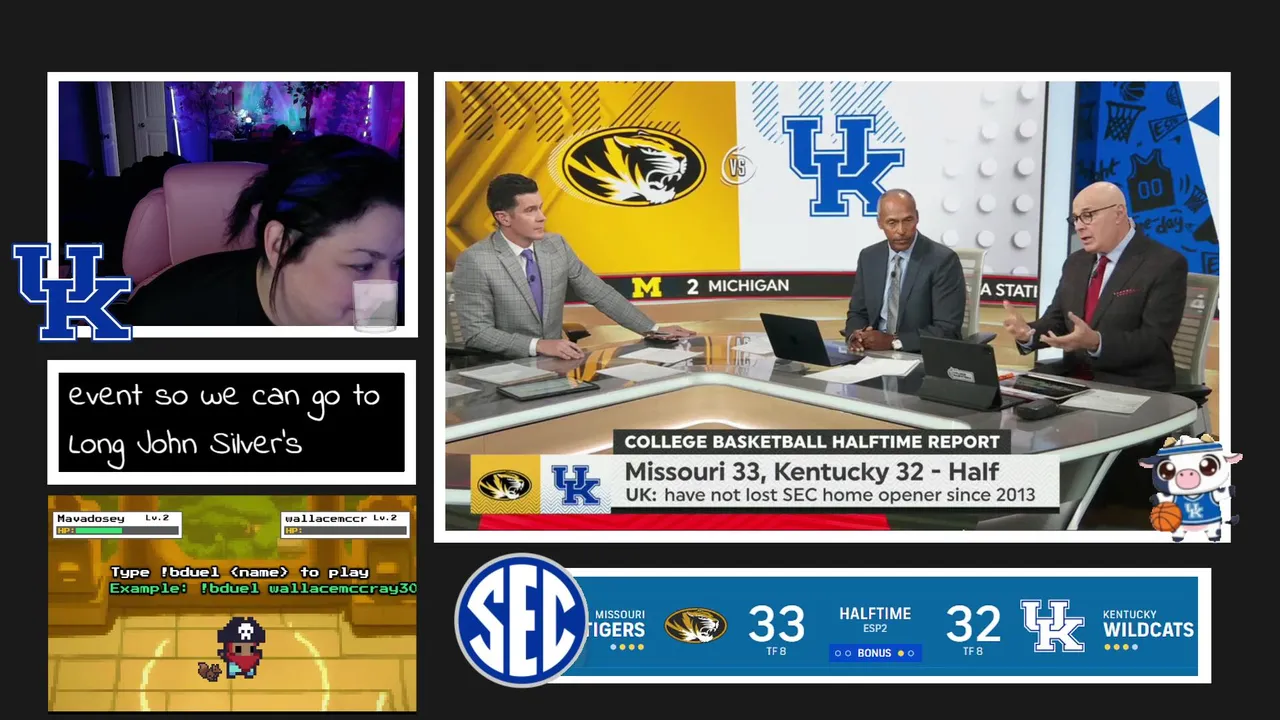Click the Missouri logo in the halftime banner
This screenshot has width=1280, height=720.
tap(504, 485)
